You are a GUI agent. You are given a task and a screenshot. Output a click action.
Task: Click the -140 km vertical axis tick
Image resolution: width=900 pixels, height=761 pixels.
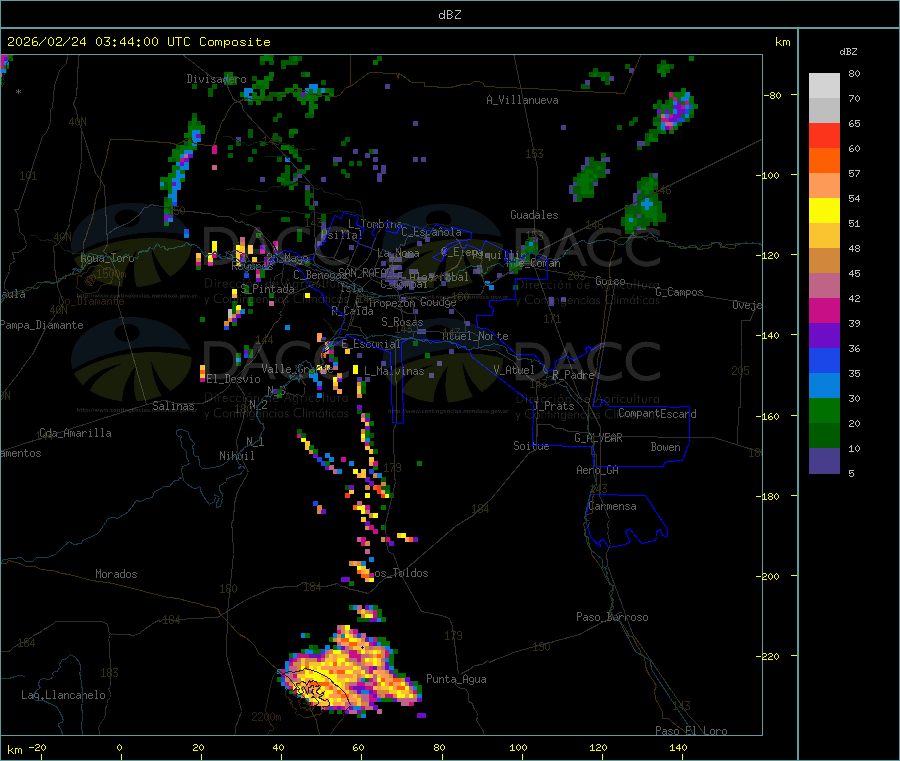770,336
